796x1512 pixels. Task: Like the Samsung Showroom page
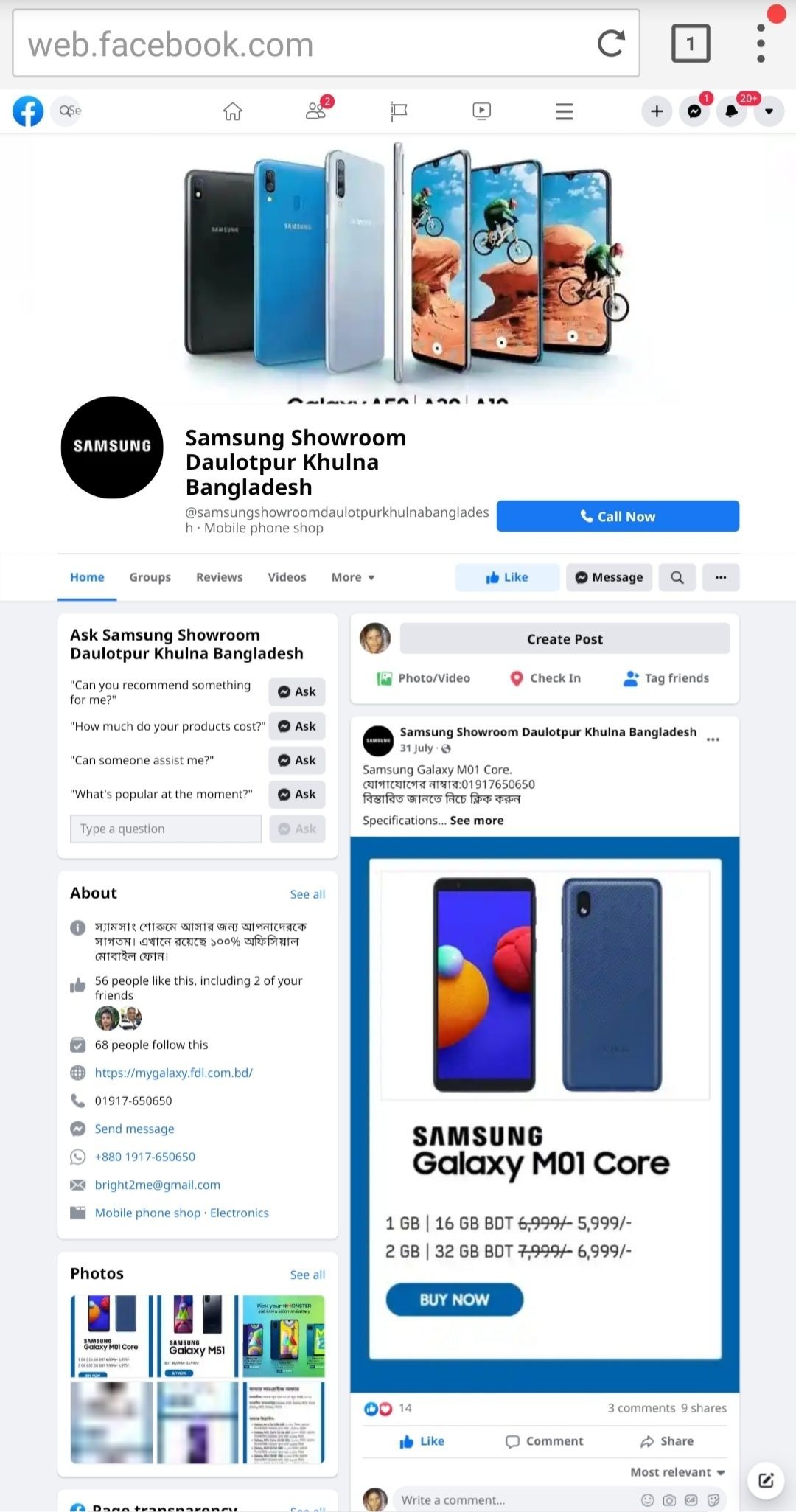507,577
